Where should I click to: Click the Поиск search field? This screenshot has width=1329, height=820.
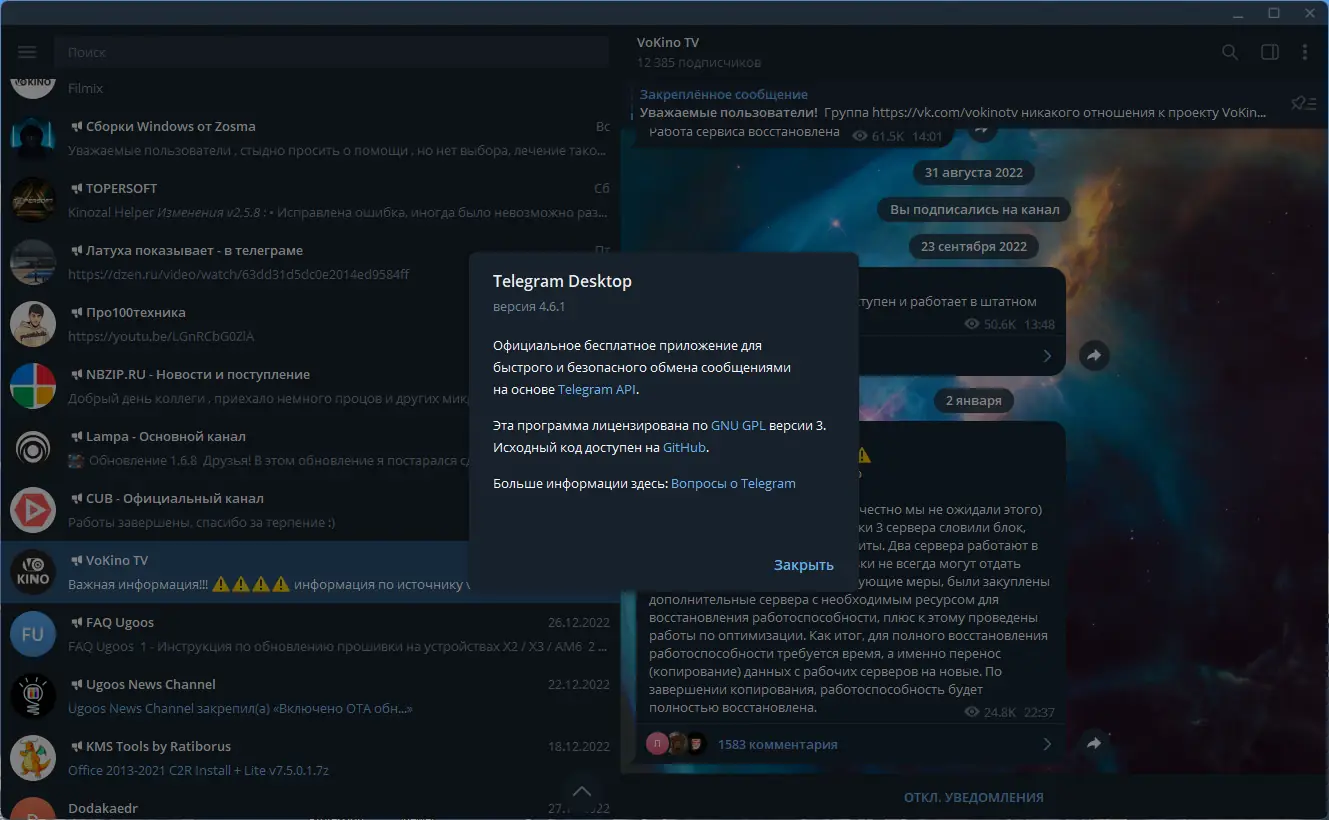[331, 52]
